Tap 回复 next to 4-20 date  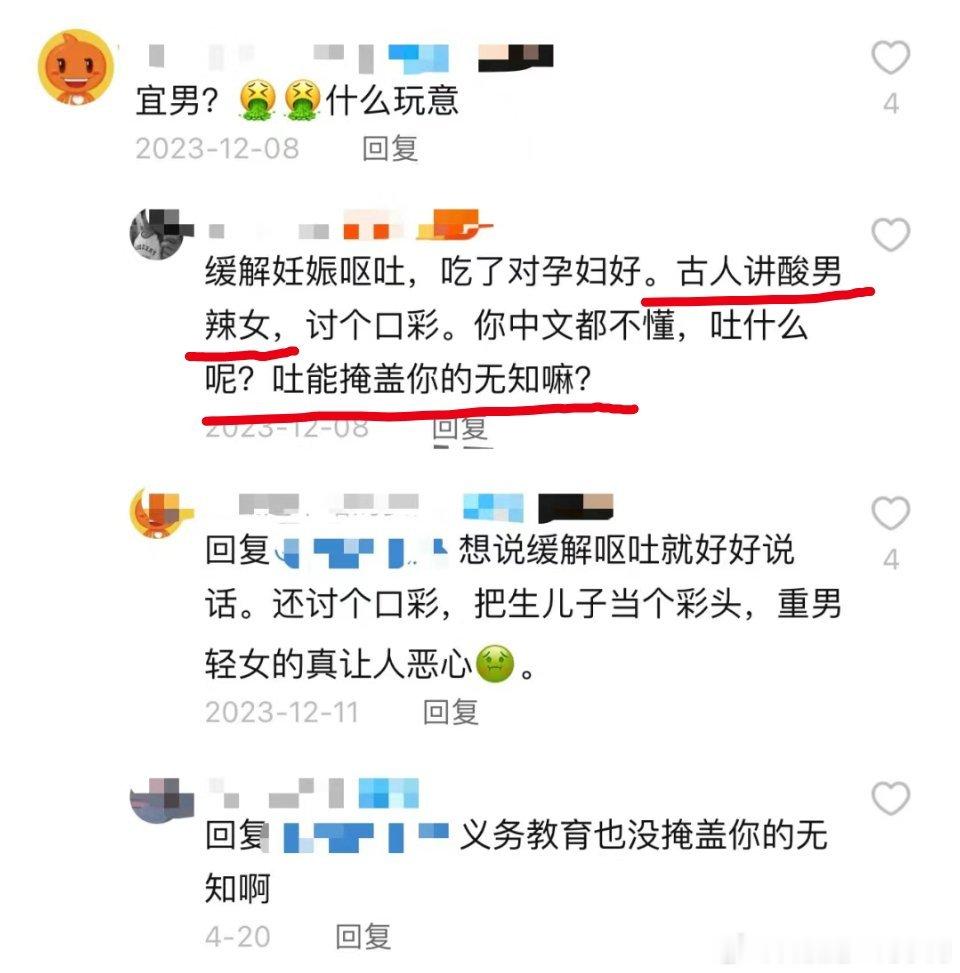[363, 936]
